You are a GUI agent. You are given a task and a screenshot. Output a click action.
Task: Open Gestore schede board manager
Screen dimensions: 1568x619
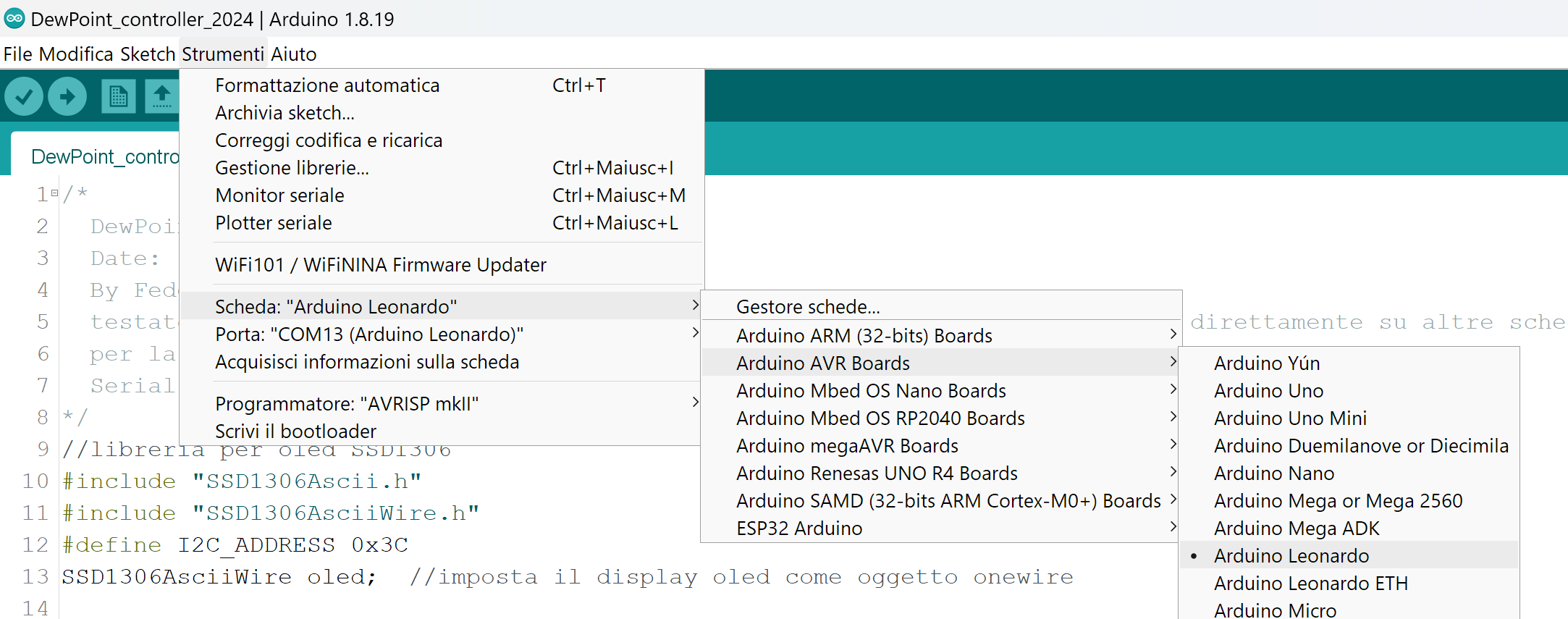[x=808, y=306]
